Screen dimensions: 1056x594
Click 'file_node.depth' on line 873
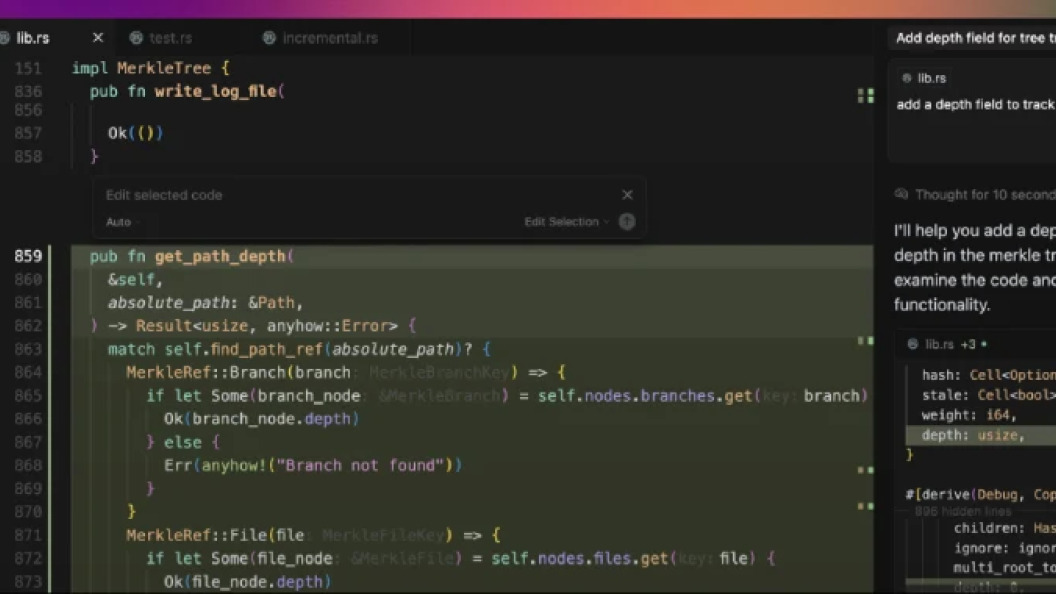click(257, 582)
